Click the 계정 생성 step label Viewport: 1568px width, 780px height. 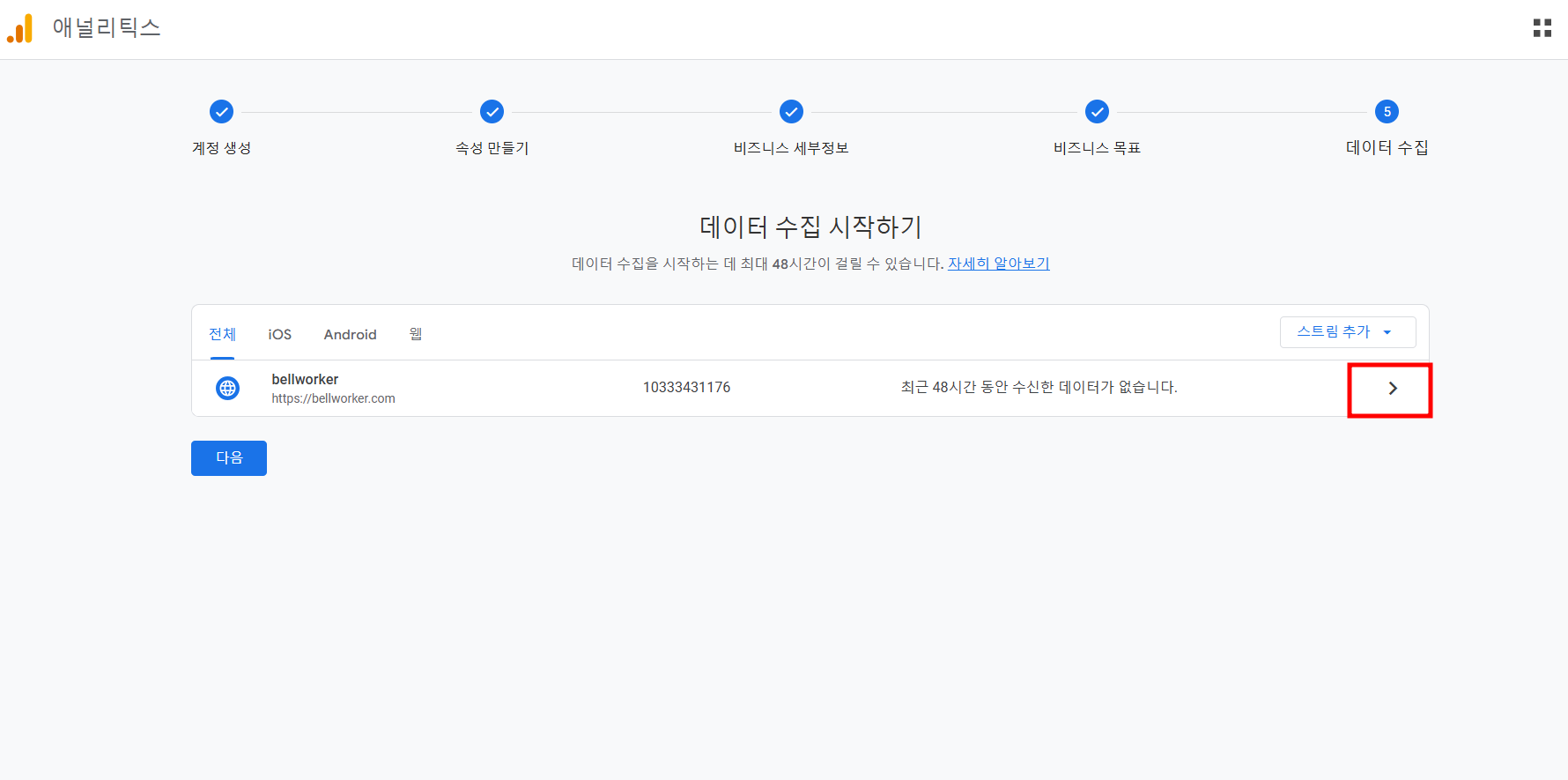click(x=222, y=148)
